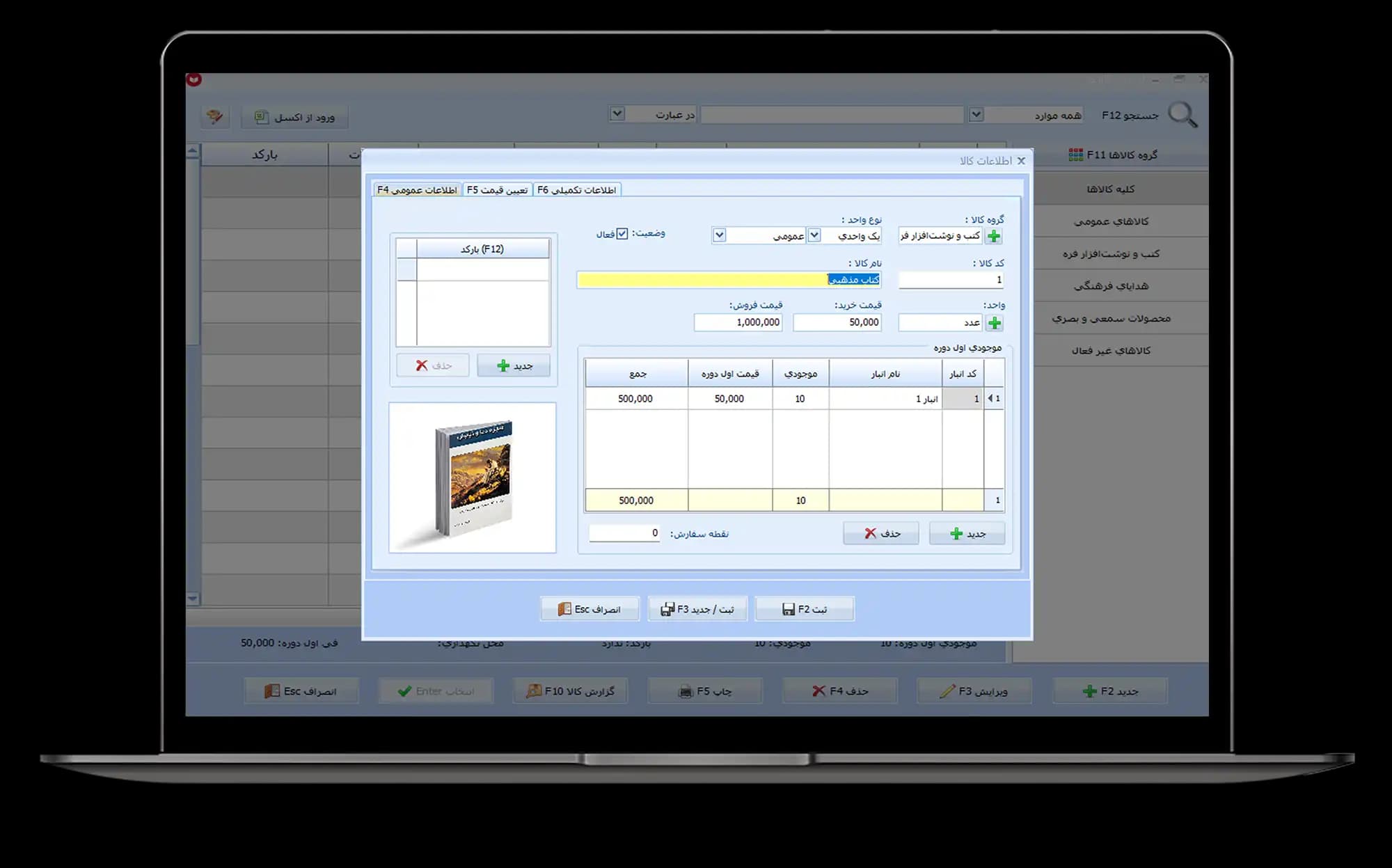Click scroll down arrow of main product list
This screenshot has width=1392, height=868.
coord(193,599)
